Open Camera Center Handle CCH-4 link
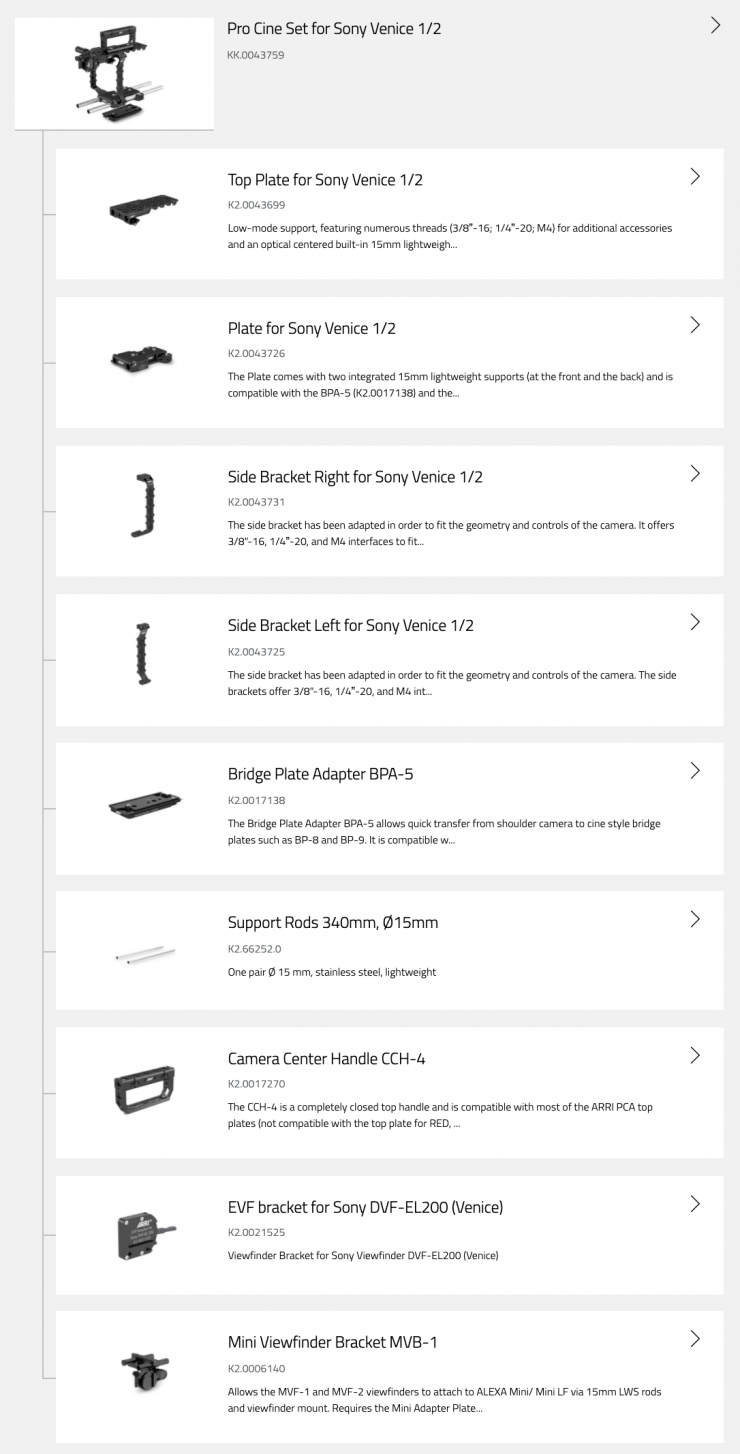740x1454 pixels. pos(326,1058)
